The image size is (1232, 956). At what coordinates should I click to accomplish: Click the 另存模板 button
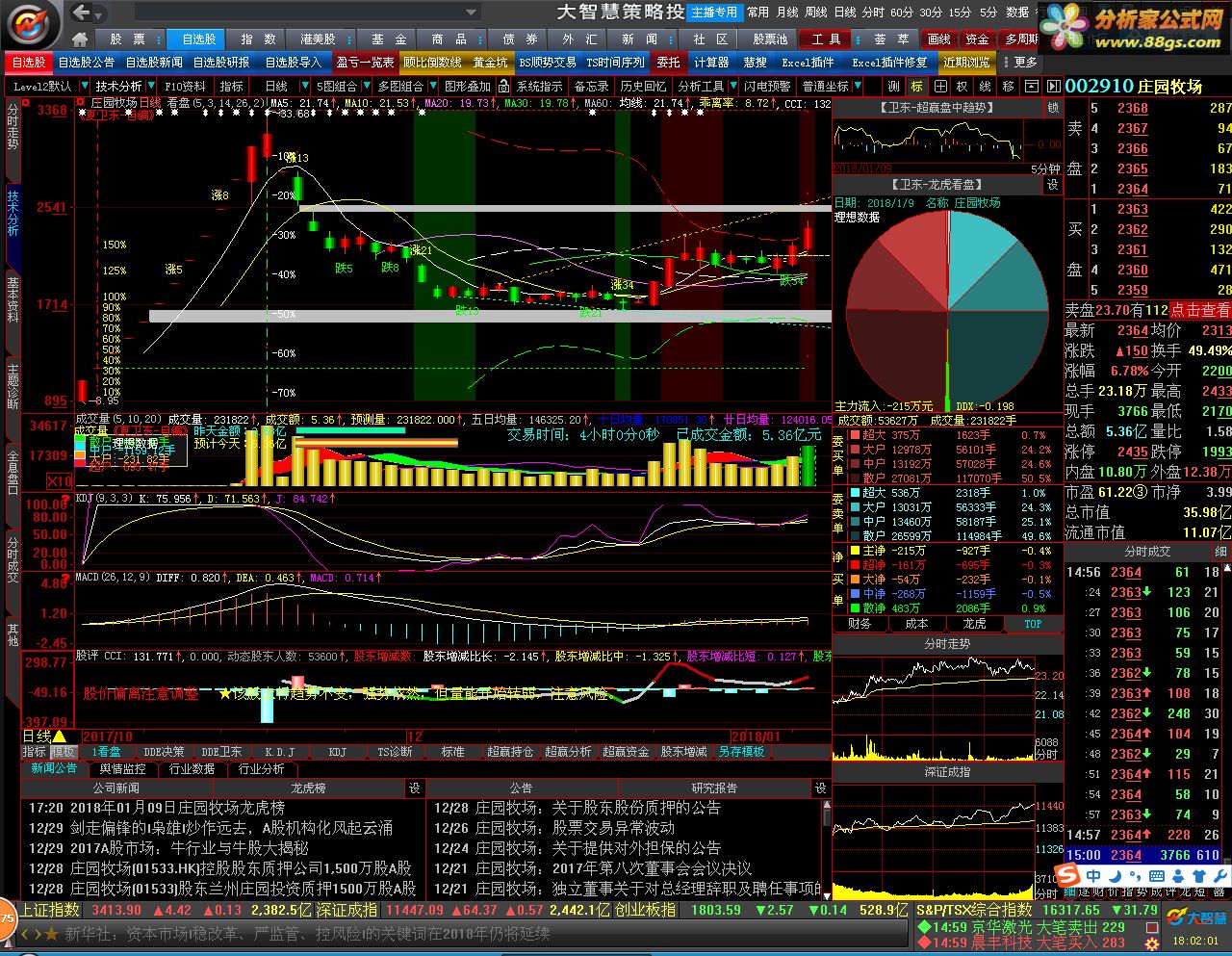pos(741,751)
